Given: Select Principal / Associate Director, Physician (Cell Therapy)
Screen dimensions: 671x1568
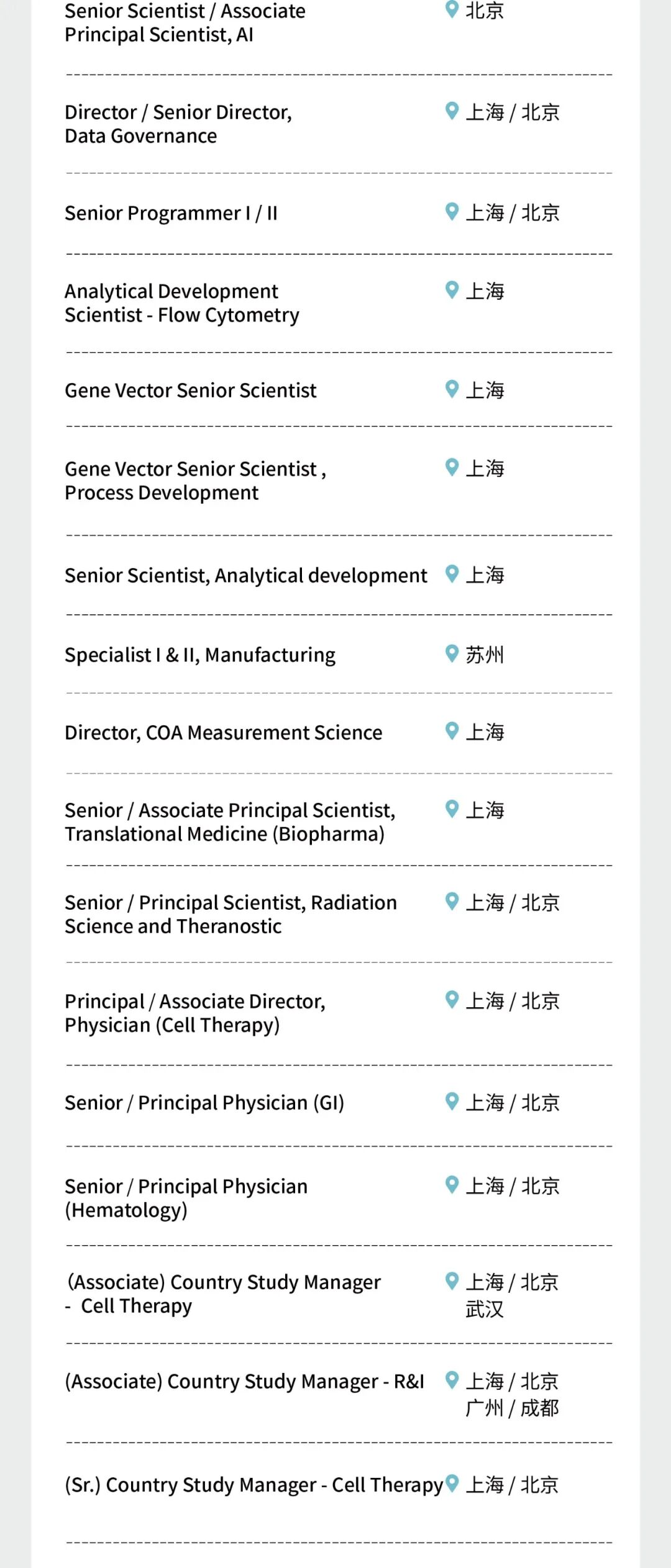Looking at the screenshot, I should (195, 1013).
